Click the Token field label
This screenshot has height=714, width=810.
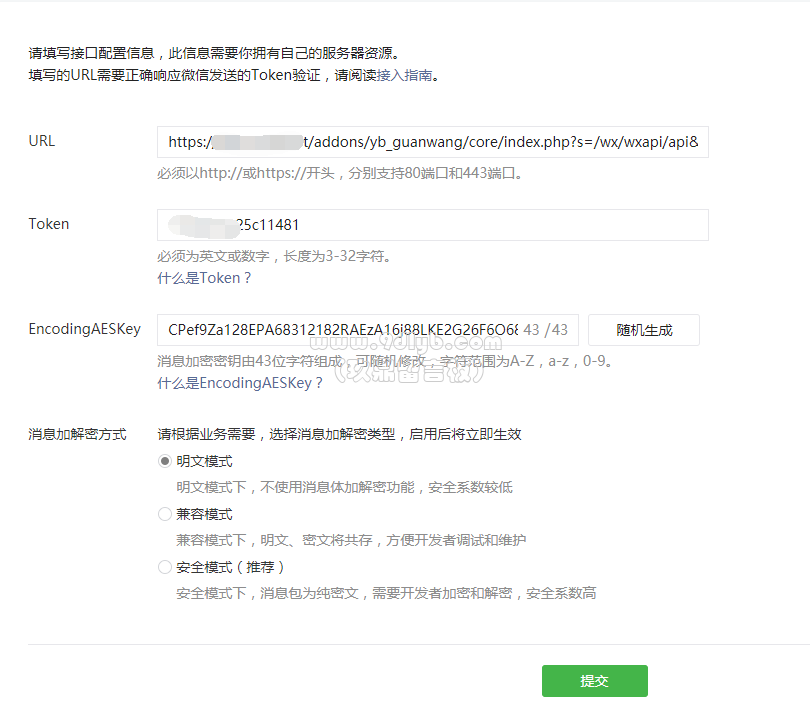49,224
